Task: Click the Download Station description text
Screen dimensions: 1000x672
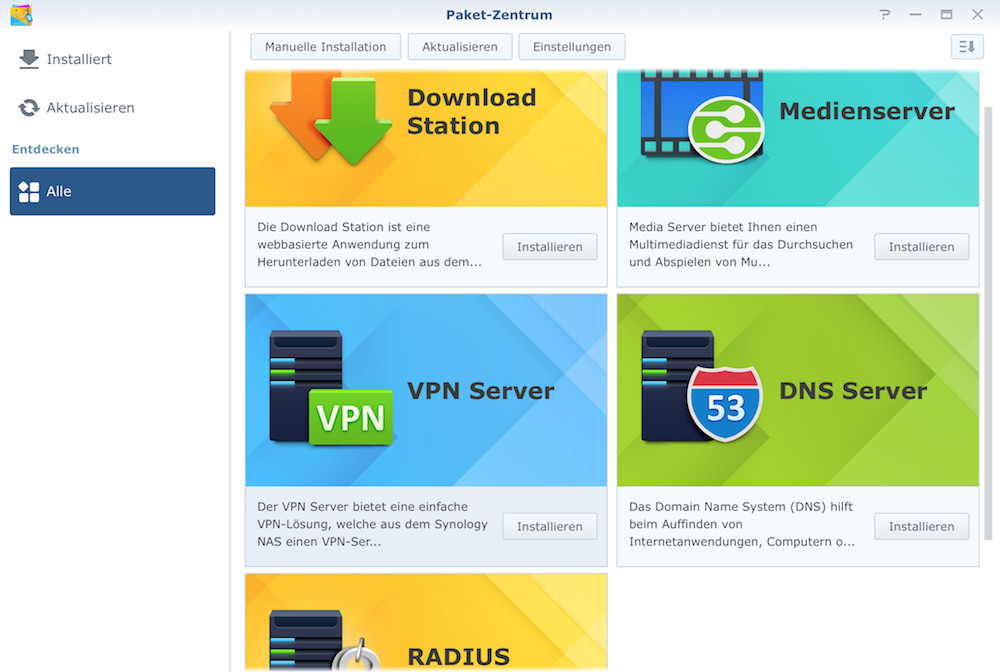Action: click(369, 244)
